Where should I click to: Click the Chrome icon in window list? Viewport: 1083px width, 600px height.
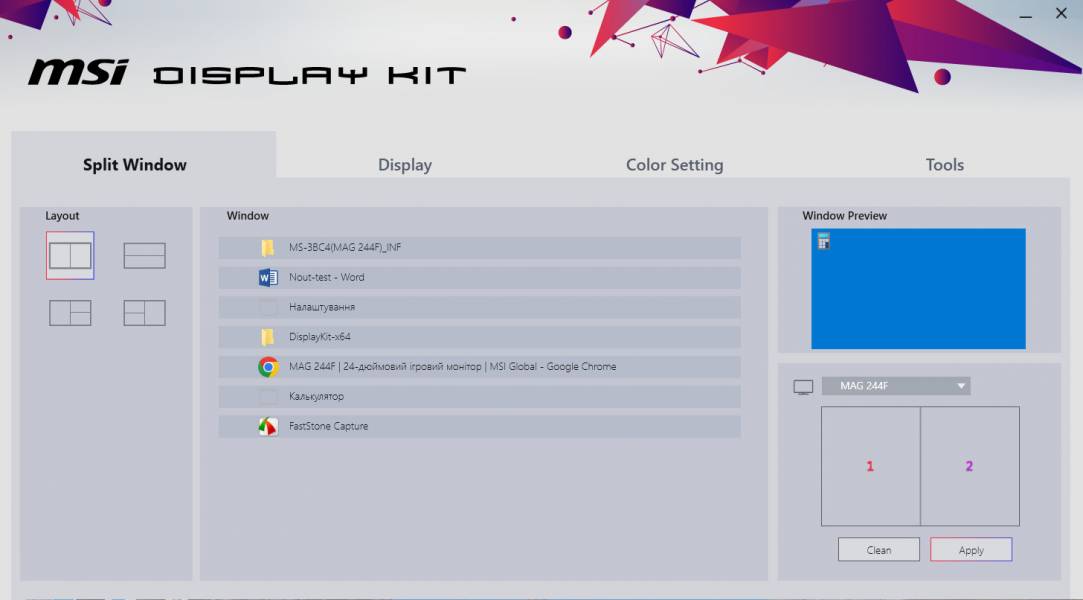point(268,367)
